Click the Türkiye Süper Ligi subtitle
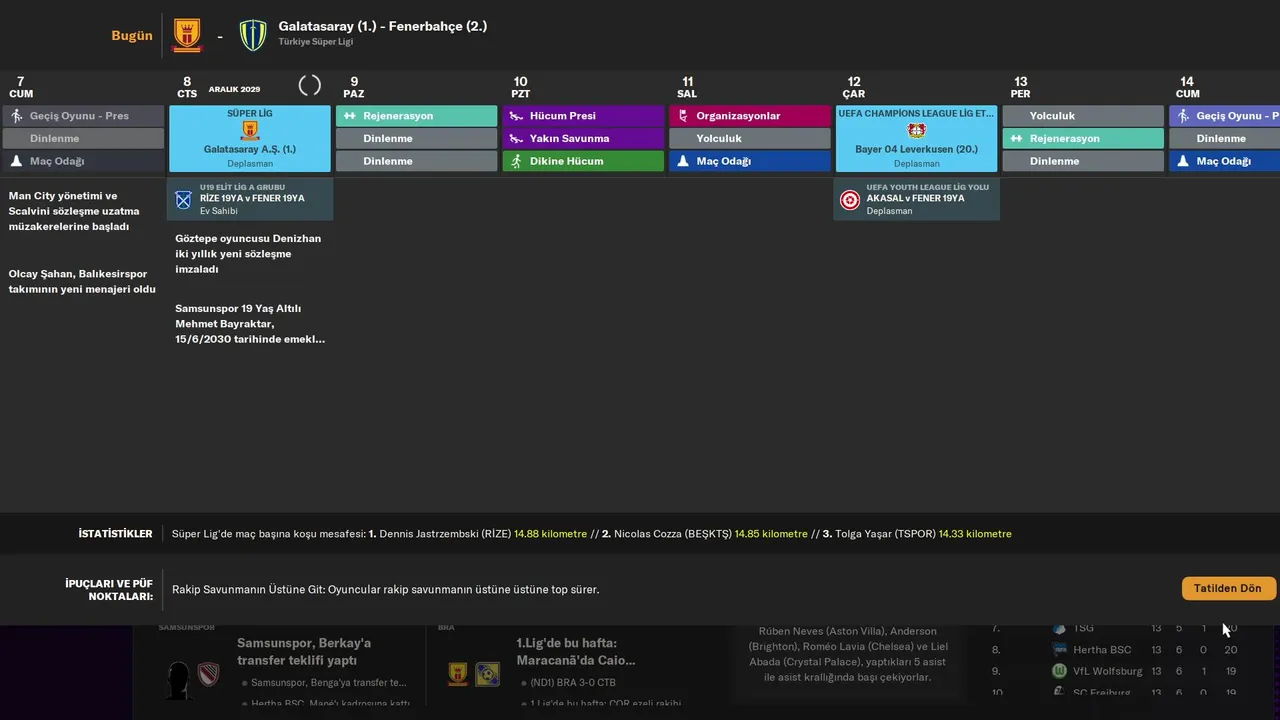The image size is (1280, 720). tap(316, 42)
